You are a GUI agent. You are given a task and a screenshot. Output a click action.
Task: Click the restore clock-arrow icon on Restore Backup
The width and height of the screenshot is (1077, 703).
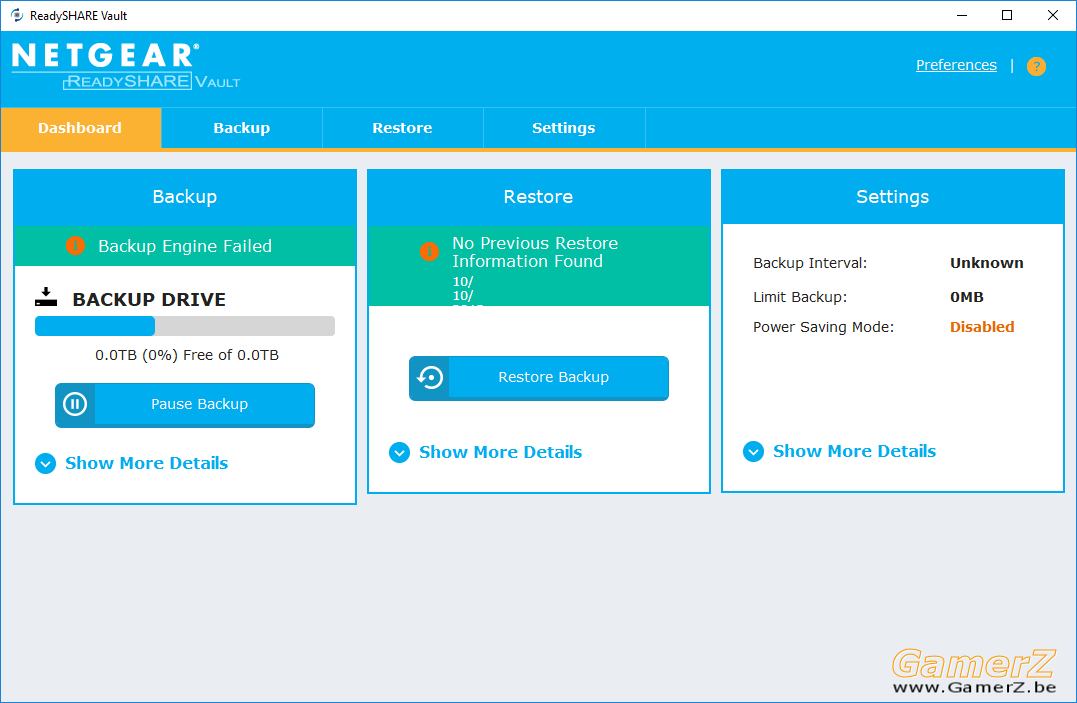coord(430,377)
